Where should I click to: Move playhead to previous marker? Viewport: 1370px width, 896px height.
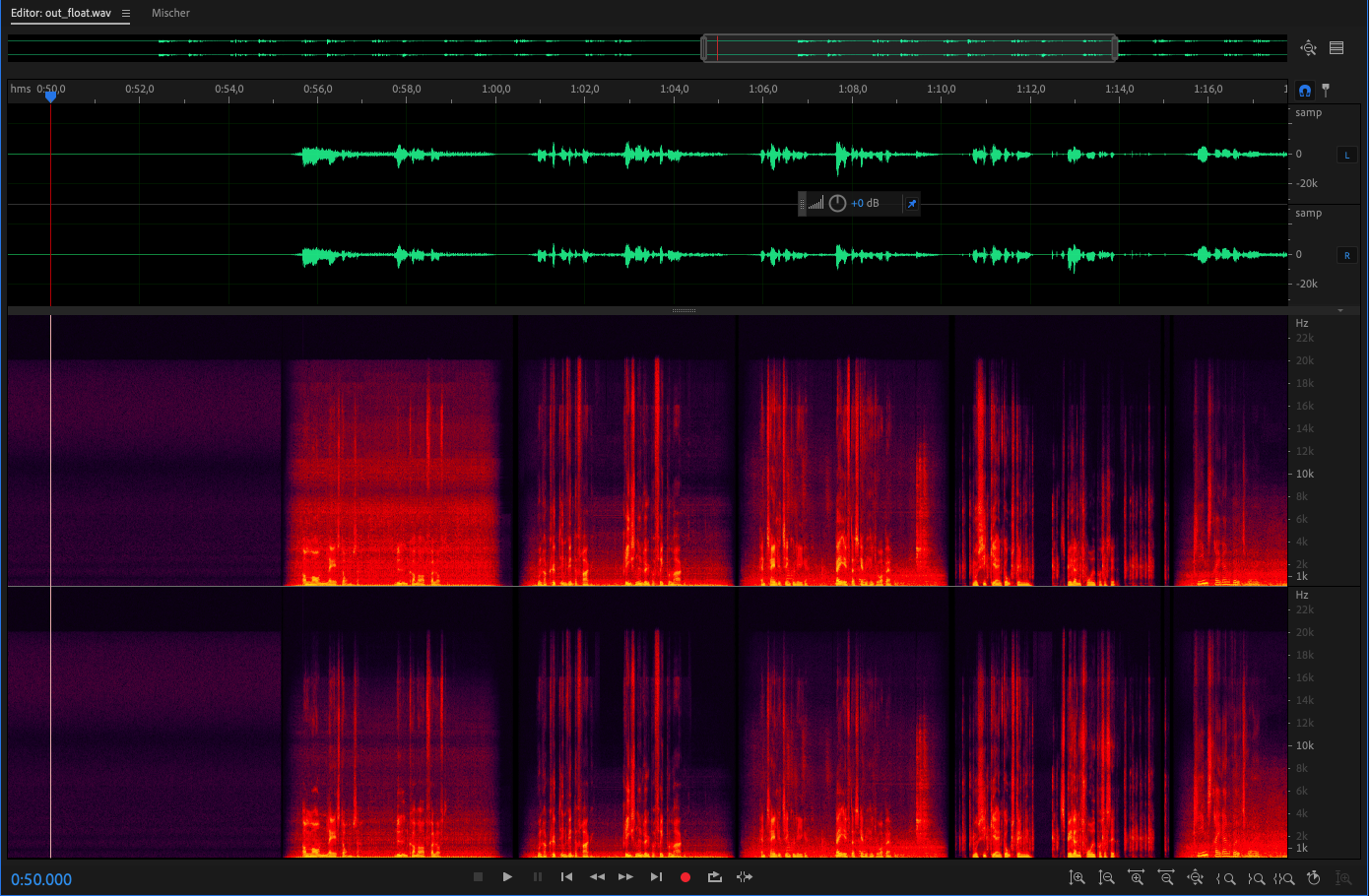pyautogui.click(x=566, y=877)
